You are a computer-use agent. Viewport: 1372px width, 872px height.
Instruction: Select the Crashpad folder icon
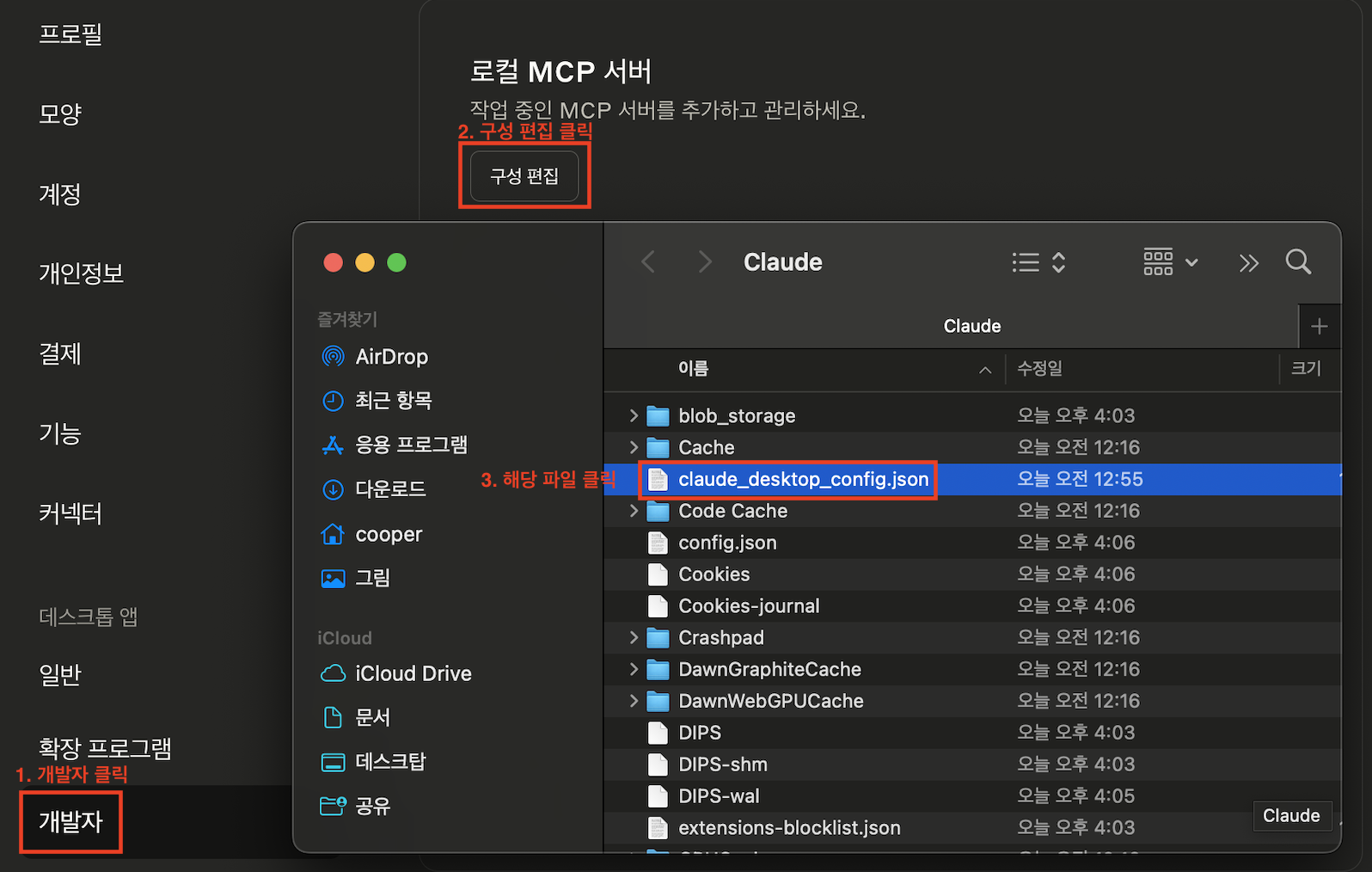[x=658, y=638]
